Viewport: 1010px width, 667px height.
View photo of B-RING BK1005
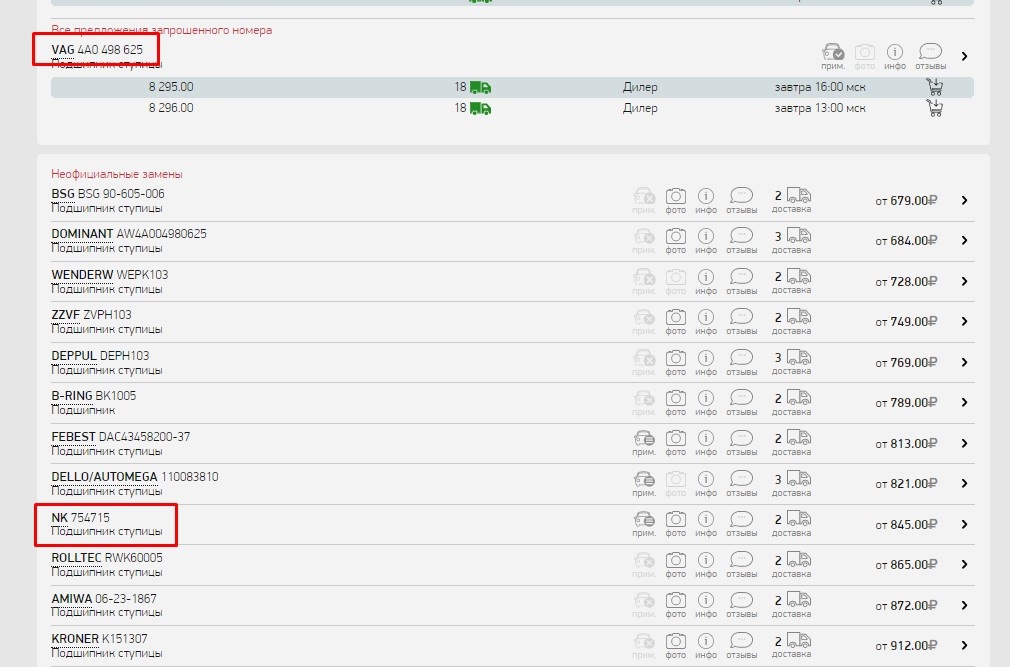click(675, 403)
